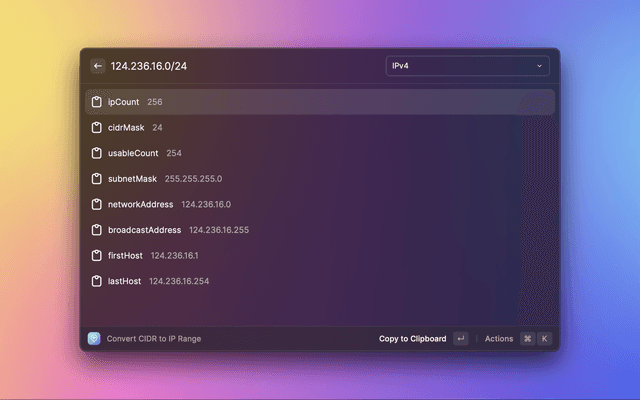The image size is (640, 400).
Task: Click the IPv4 dropdown chevron arrow
Action: tap(539, 66)
